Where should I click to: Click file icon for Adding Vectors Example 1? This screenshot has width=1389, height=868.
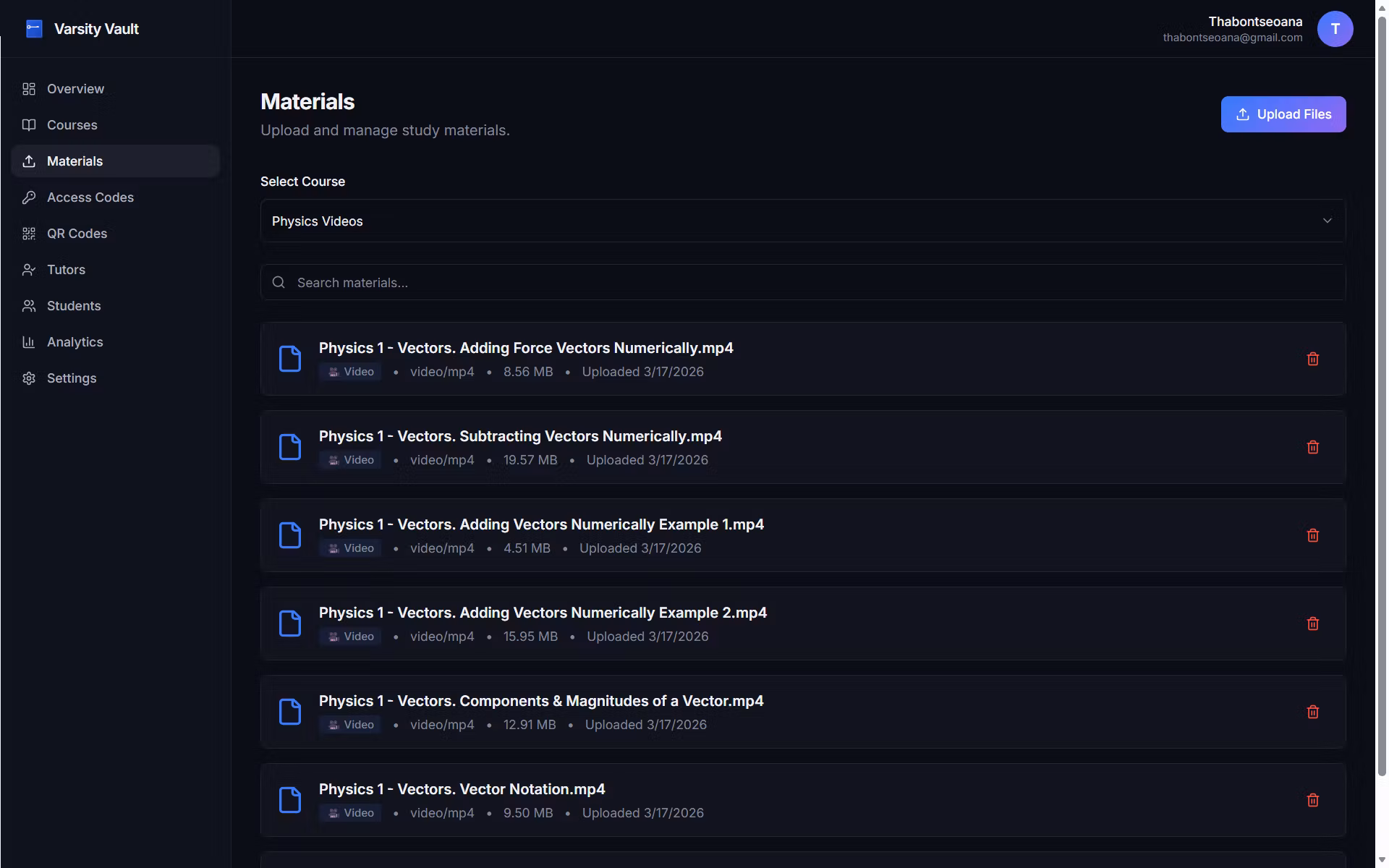pyautogui.click(x=290, y=535)
